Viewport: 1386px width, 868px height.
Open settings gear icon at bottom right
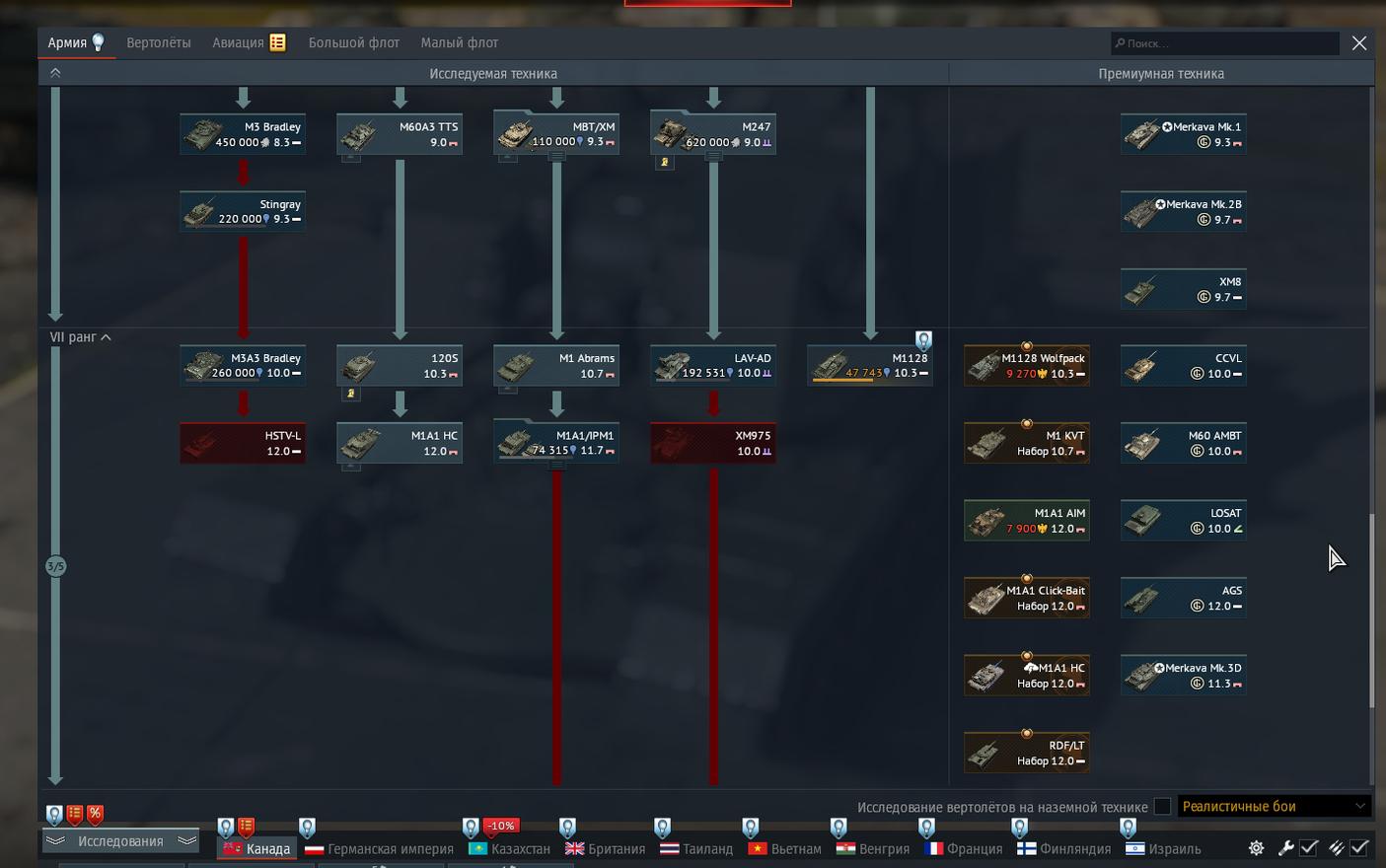point(1256,848)
